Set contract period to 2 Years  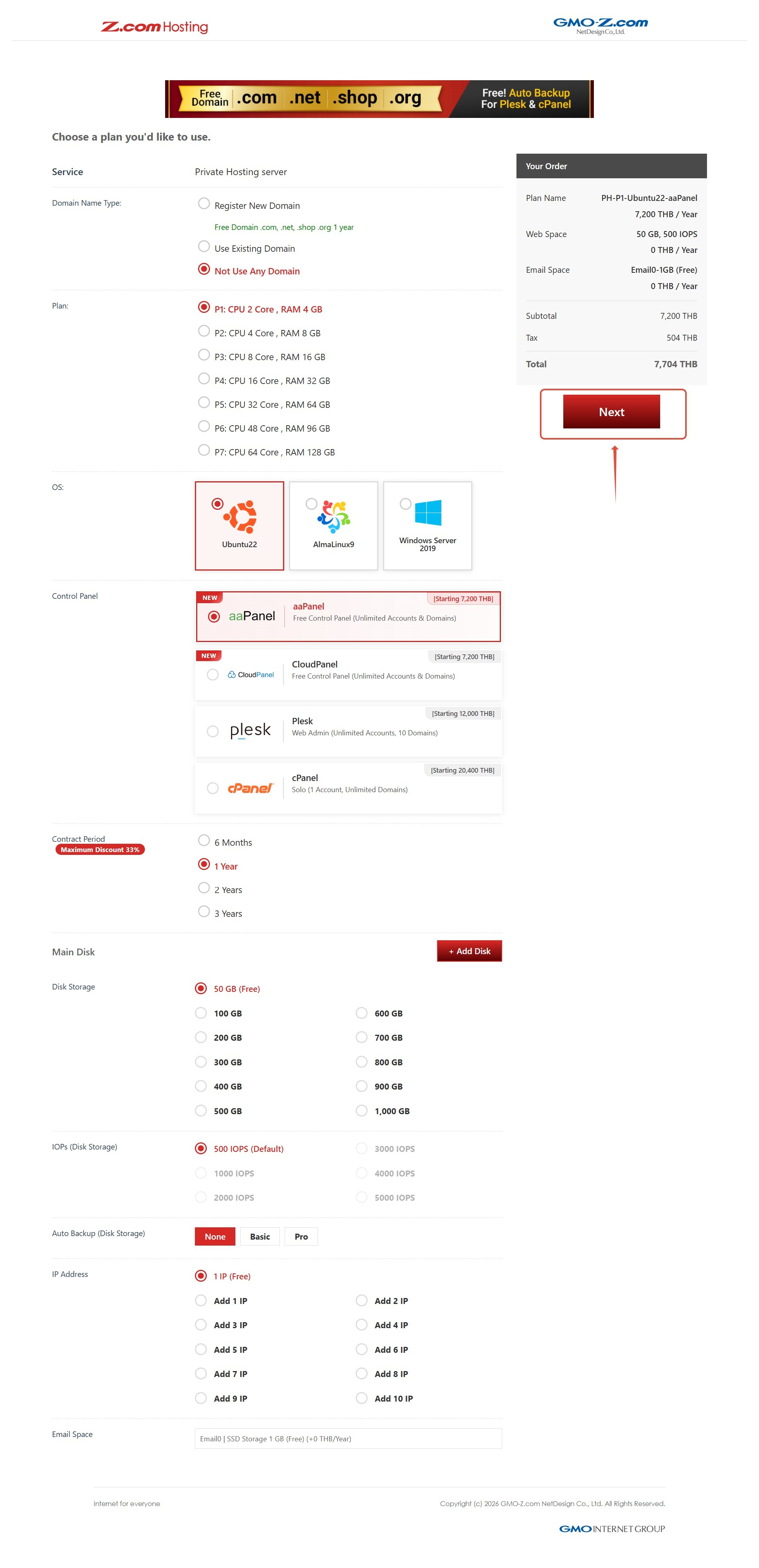[204, 888]
